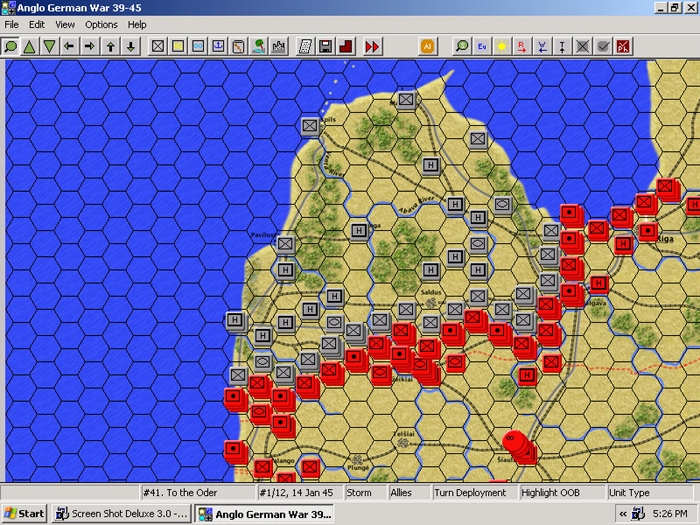Select the gray infantry unit at Pavilosta
The image size is (700, 525).
285,244
